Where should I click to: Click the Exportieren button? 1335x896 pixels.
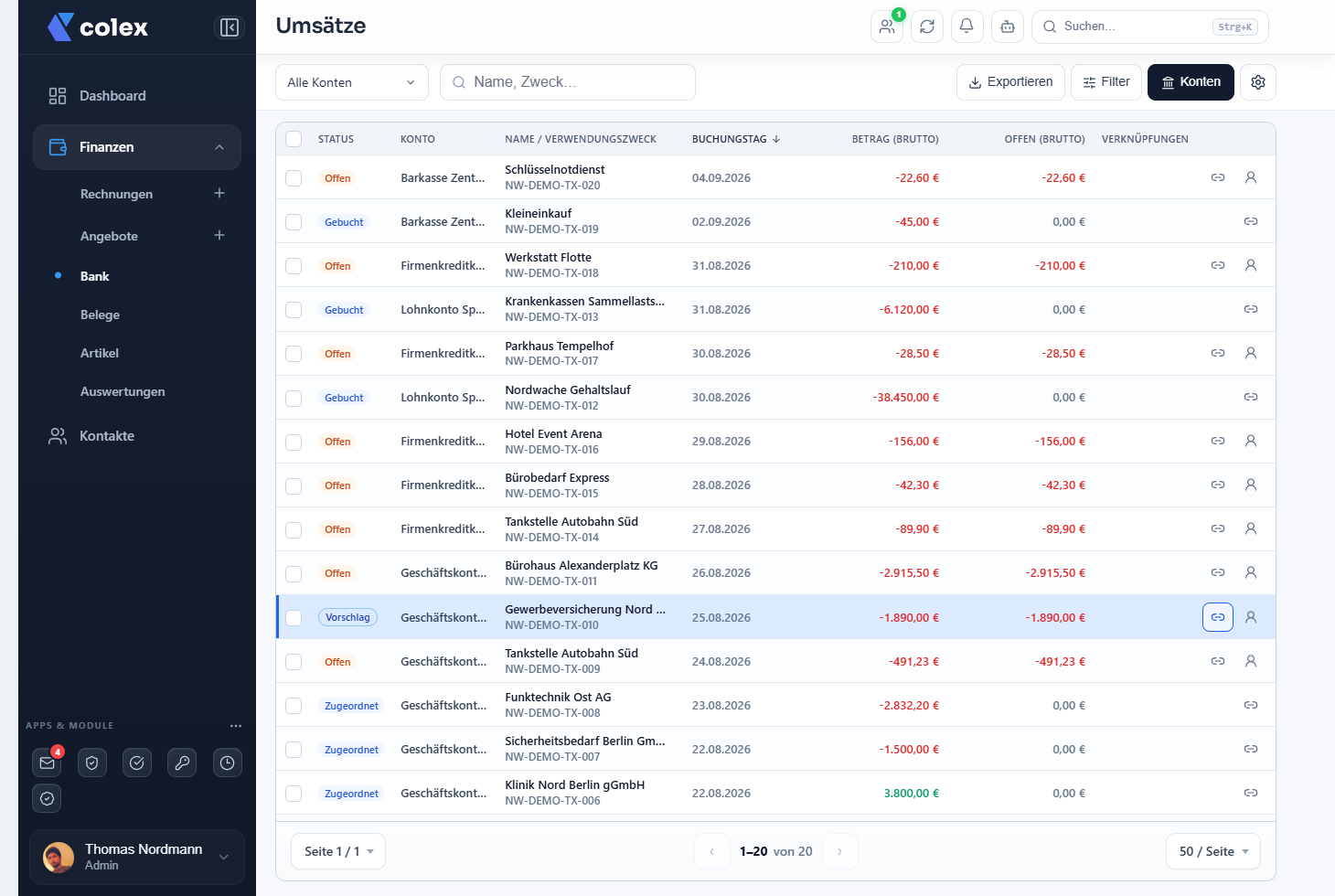point(1010,82)
